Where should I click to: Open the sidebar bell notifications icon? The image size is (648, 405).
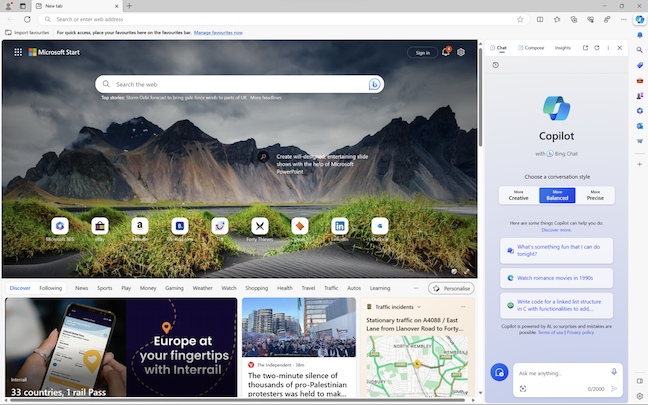pos(640,35)
